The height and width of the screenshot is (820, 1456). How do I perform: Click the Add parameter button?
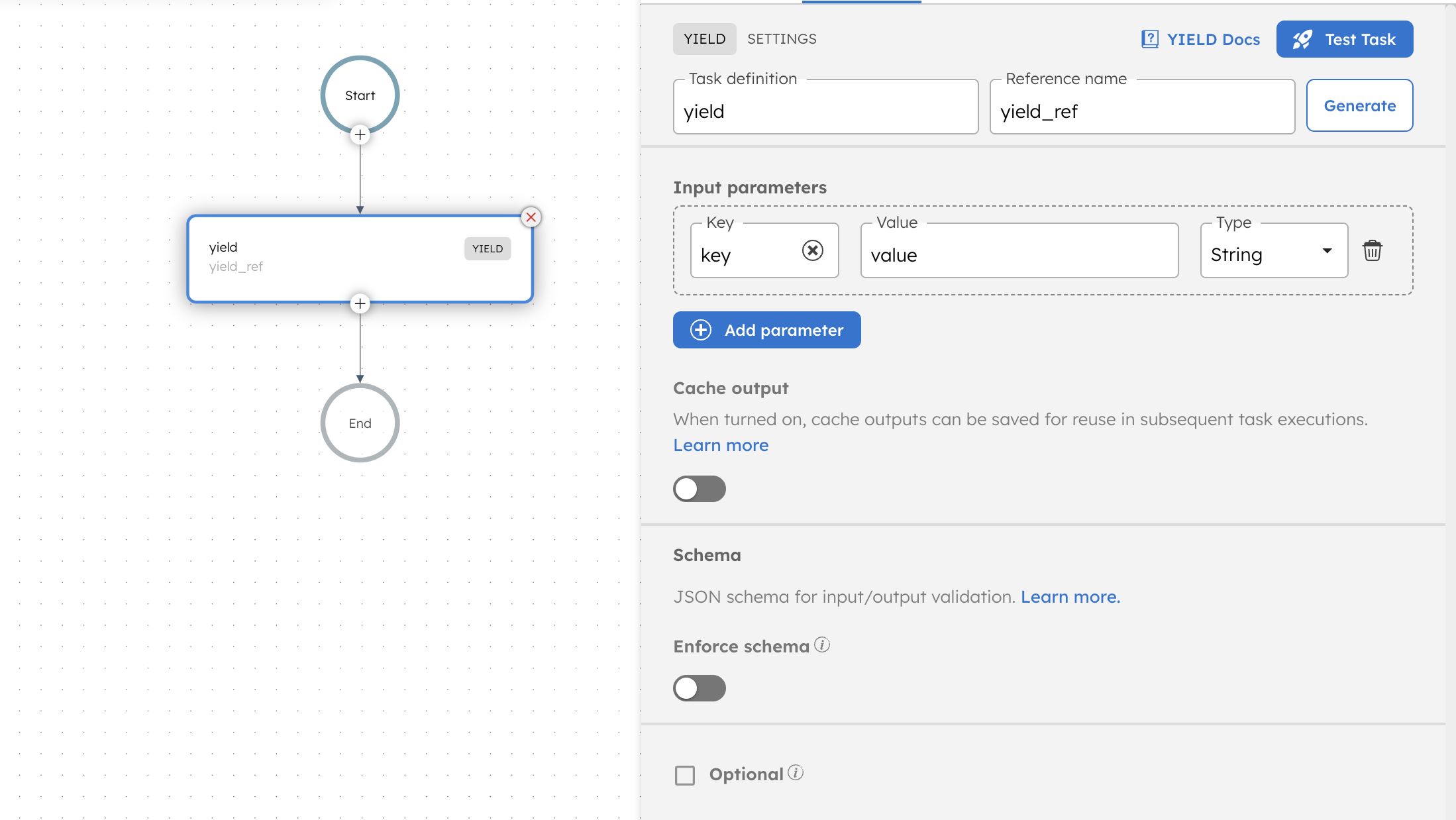(766, 330)
